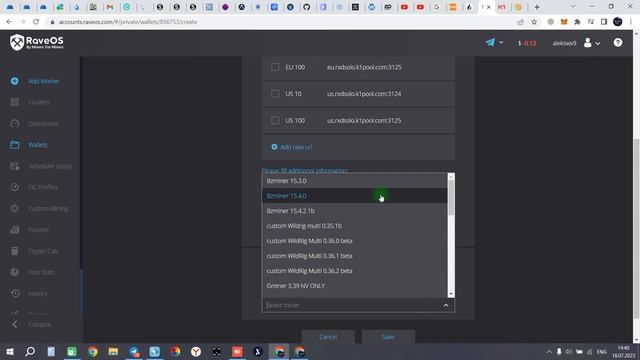Viewport: 640px width, 360px height.
Task: Open Yandex browser from taskbar
Action: click(196, 351)
